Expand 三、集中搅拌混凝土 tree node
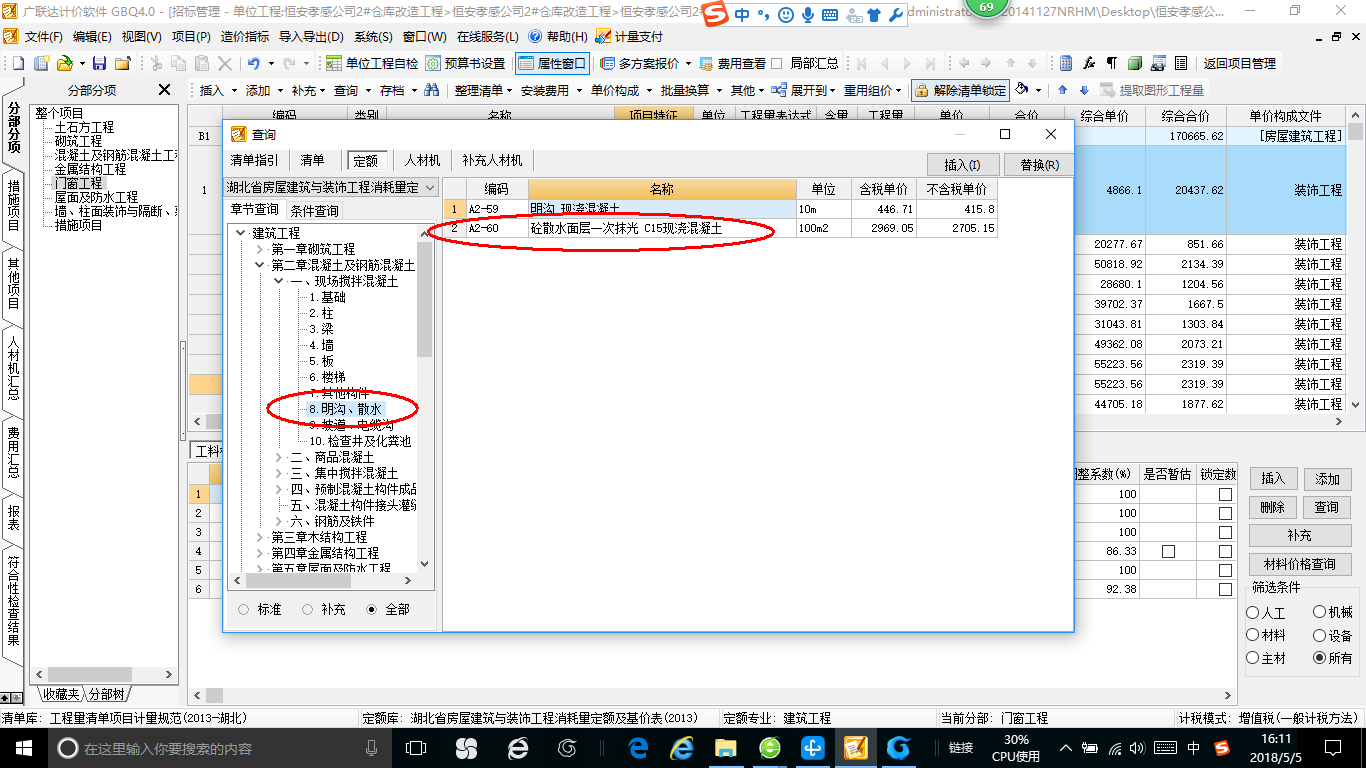The height and width of the screenshot is (768, 1366). point(279,473)
